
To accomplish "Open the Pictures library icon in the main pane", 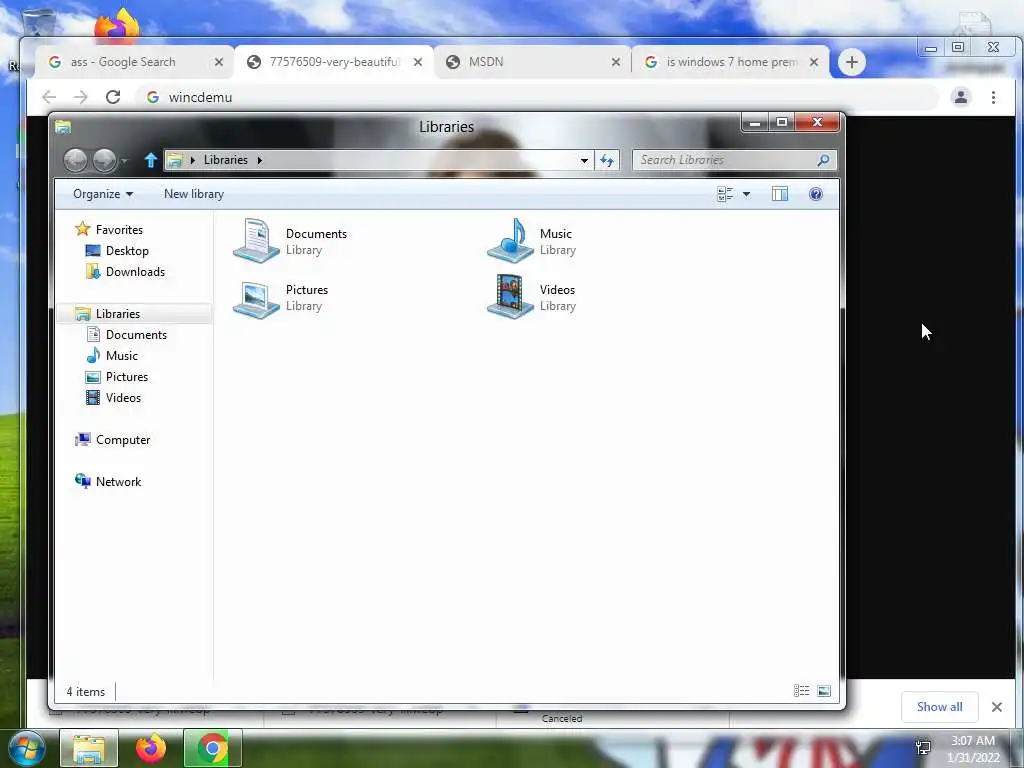I will pos(256,298).
